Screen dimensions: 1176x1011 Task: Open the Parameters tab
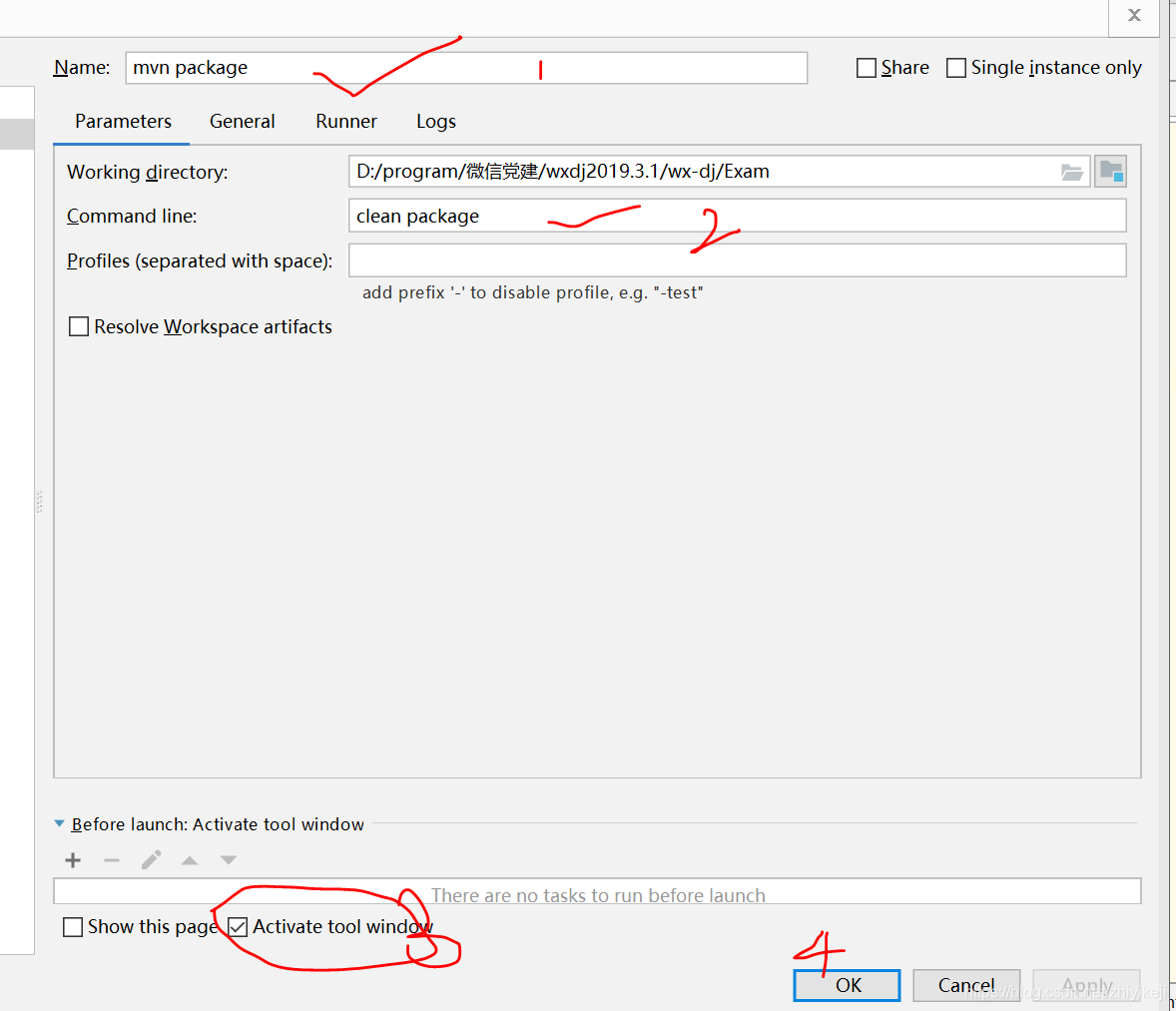(123, 122)
